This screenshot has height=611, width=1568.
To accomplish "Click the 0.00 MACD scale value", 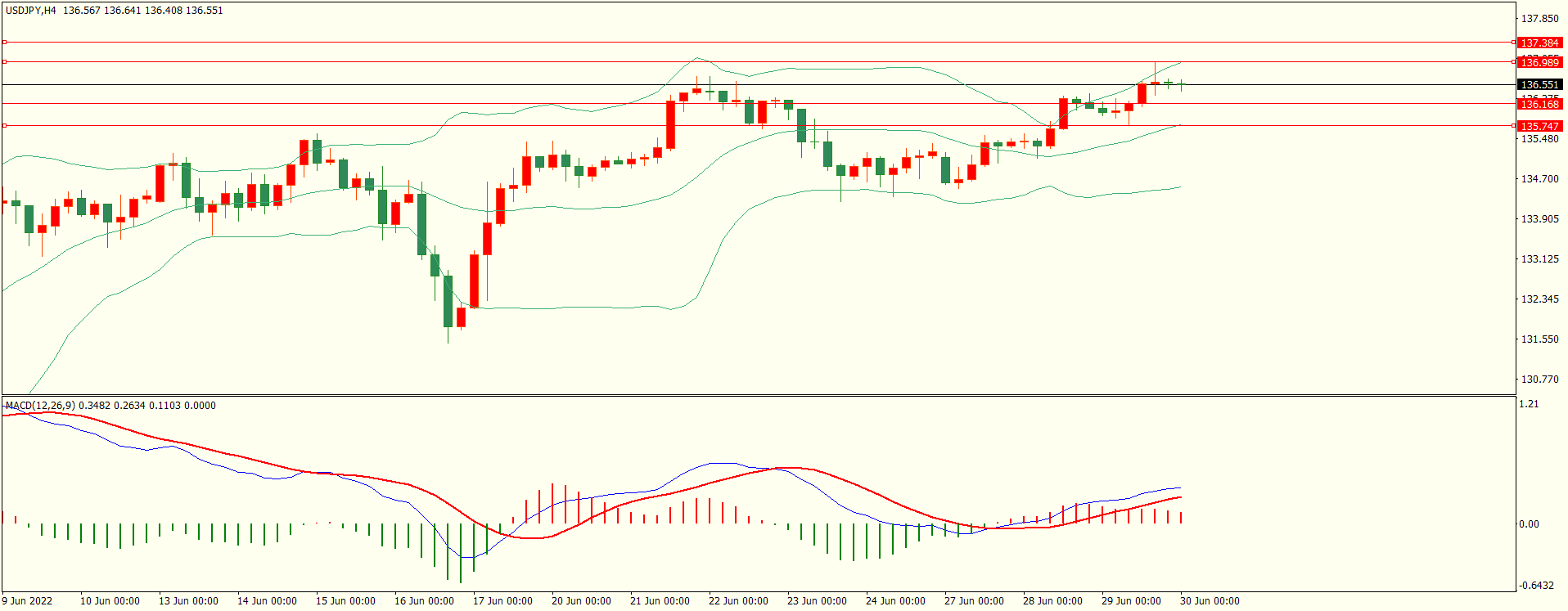I will [x=1529, y=524].
